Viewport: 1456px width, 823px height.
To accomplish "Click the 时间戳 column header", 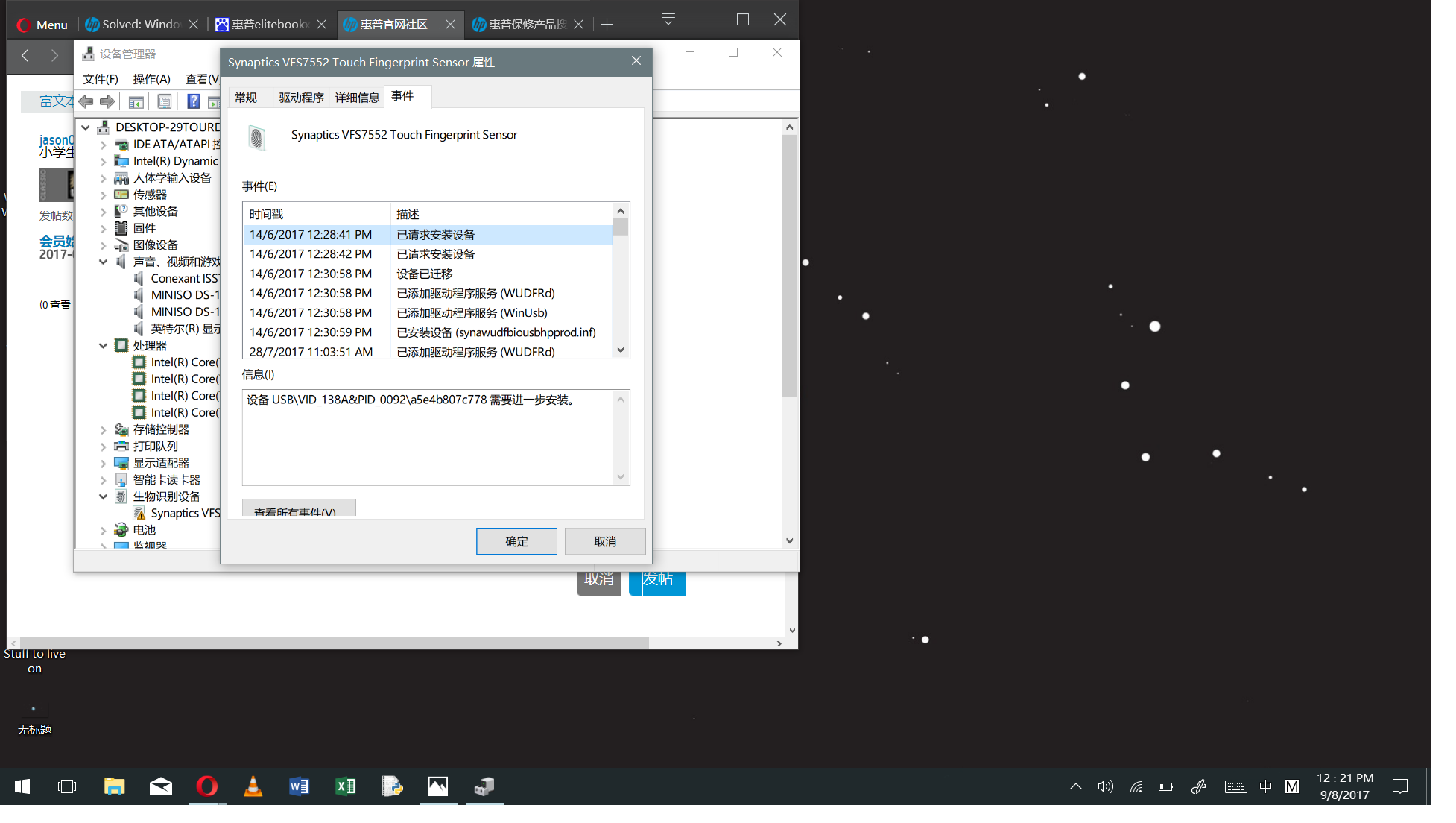I will click(x=317, y=214).
